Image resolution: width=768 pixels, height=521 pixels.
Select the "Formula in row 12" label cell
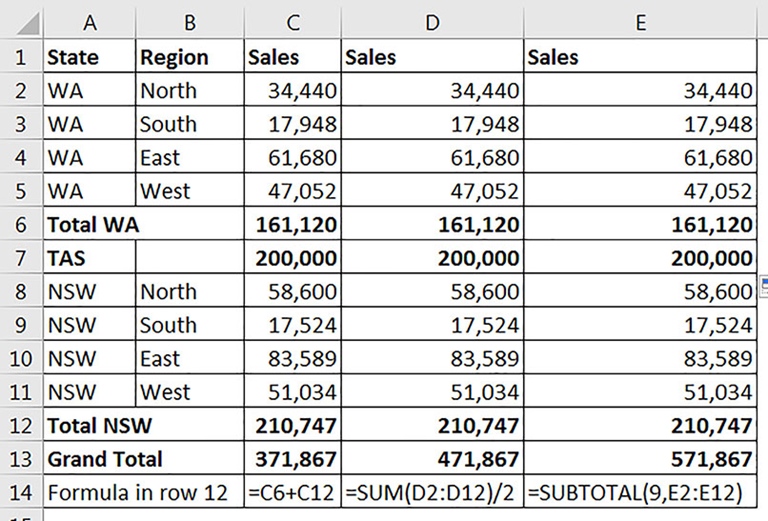pyautogui.click(x=144, y=492)
